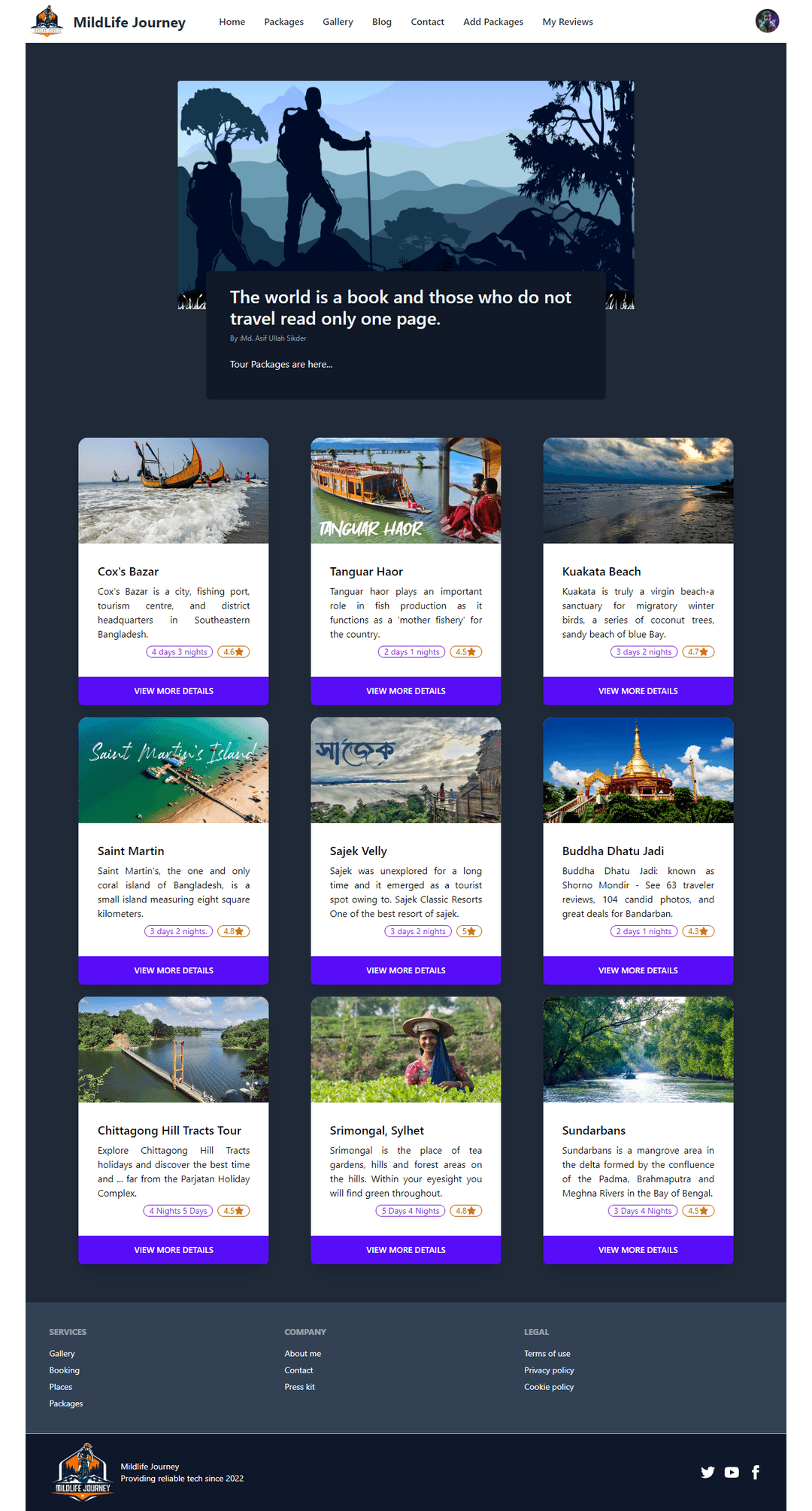Open the Facebook icon in footer
The width and height of the screenshot is (812, 1511).
point(756,1472)
